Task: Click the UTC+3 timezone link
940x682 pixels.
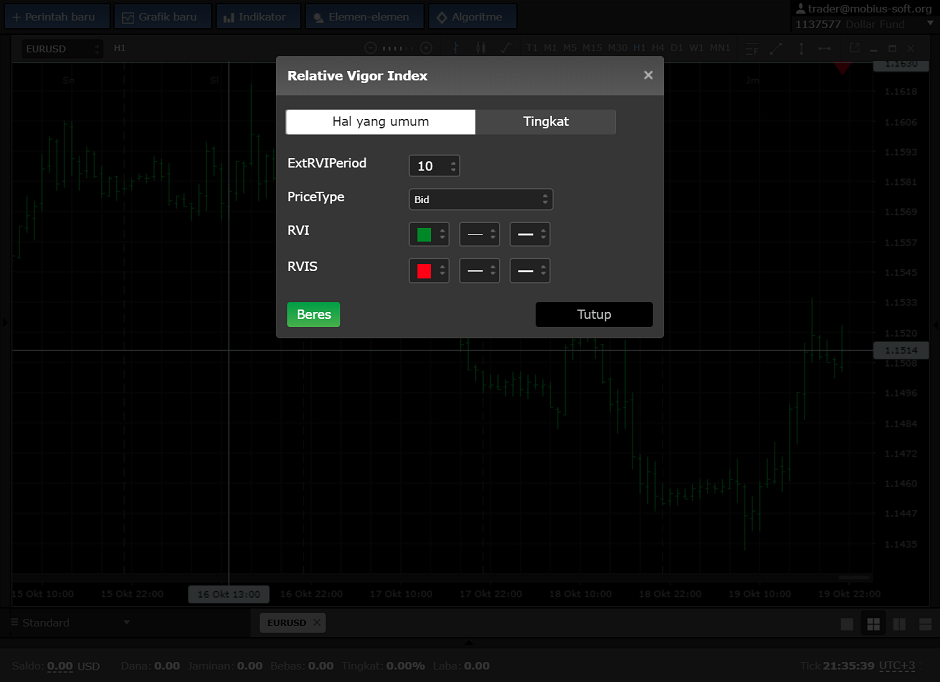Action: point(897,666)
